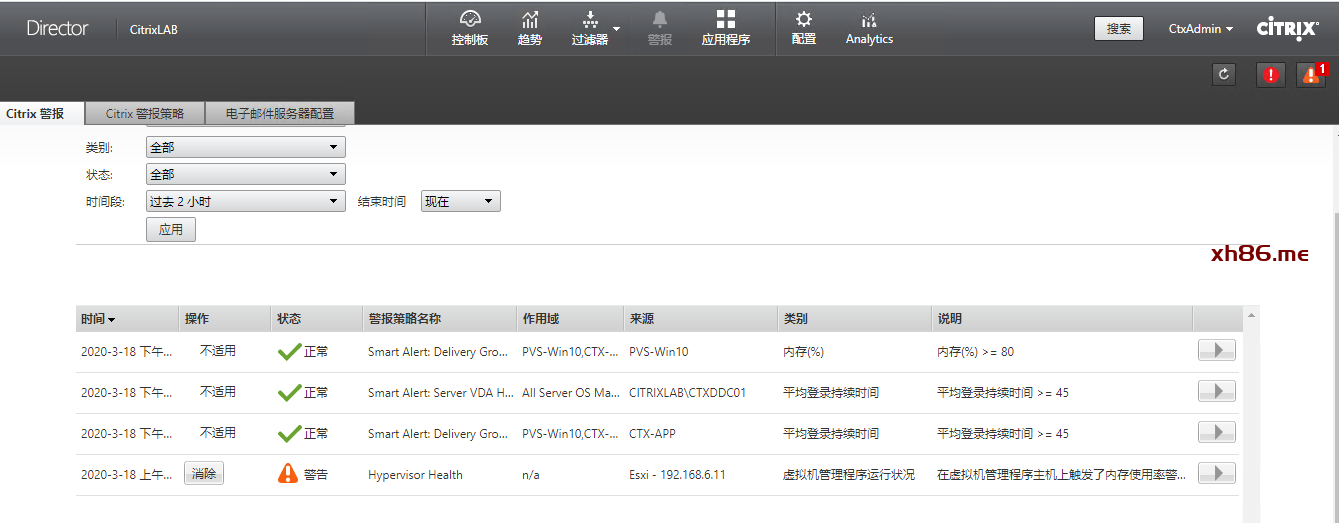The image size is (1339, 523).
Task: Click the 搜索 search button
Action: tap(1118, 29)
